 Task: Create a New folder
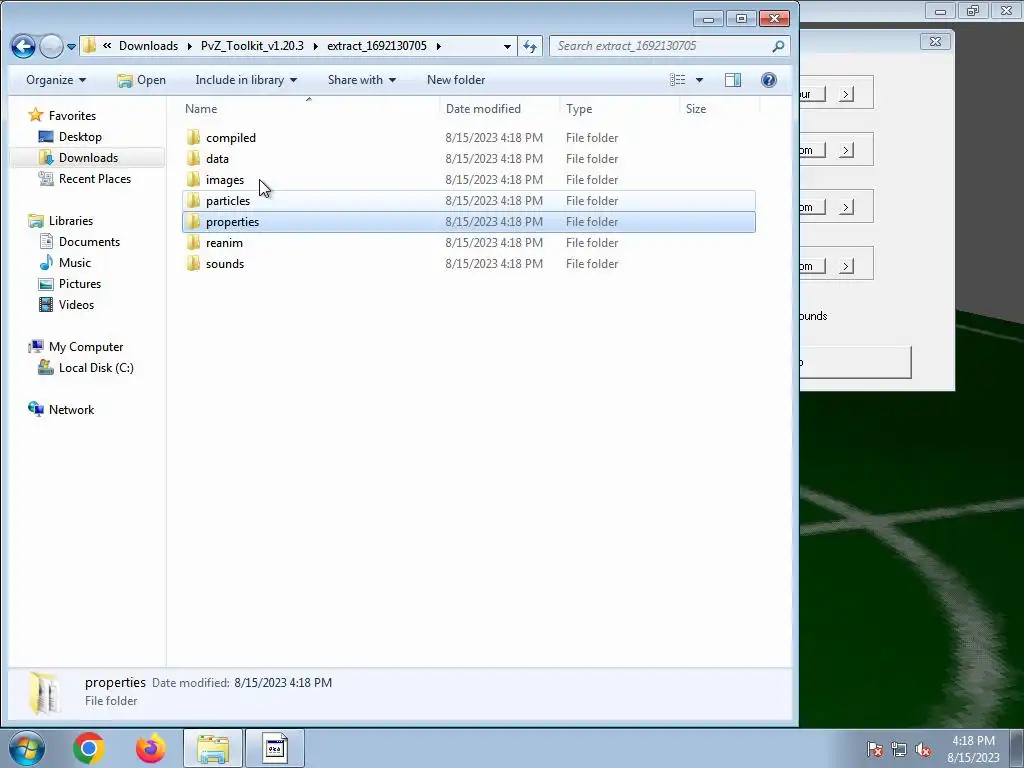[456, 80]
